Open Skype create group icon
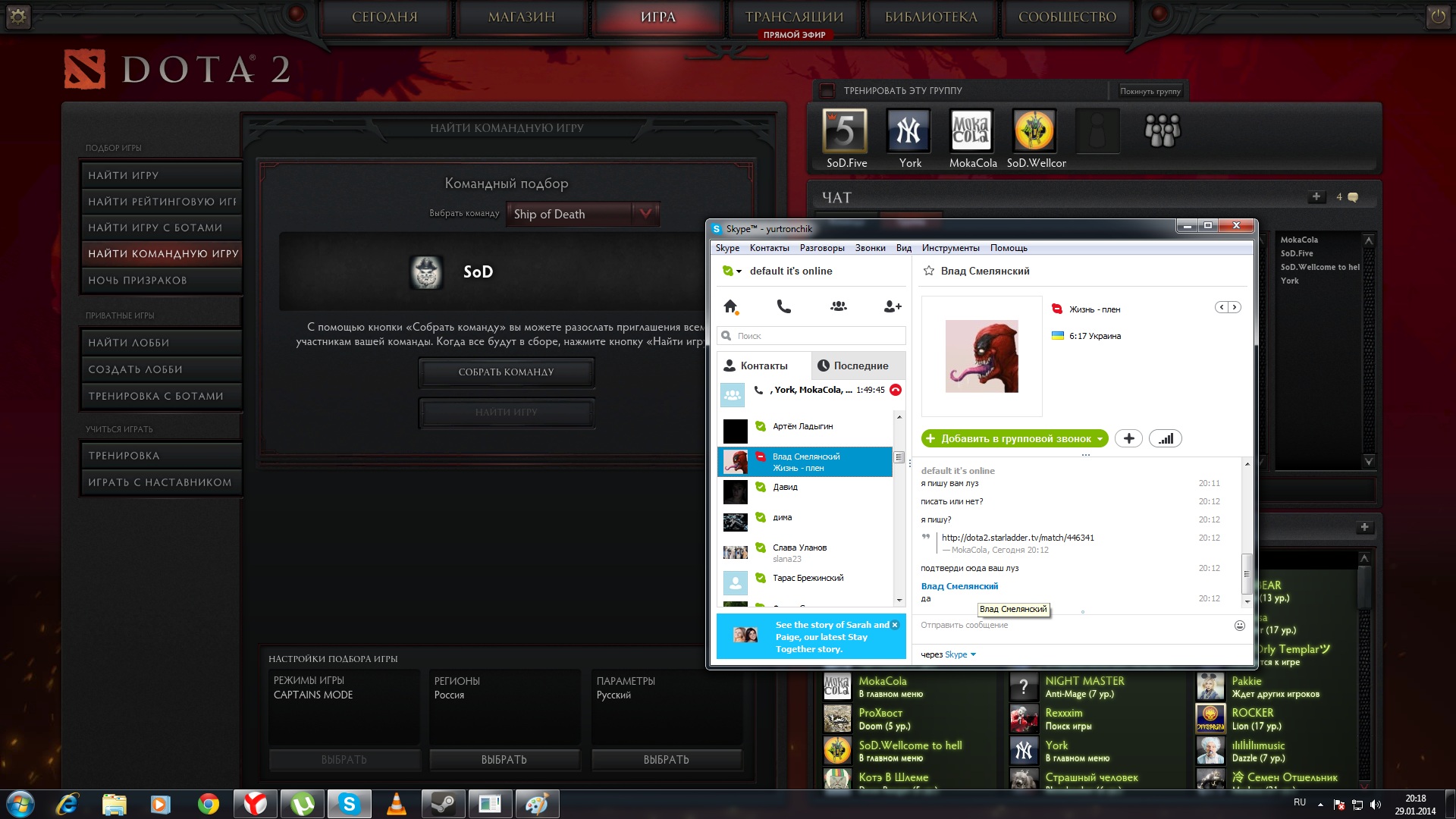Screen dimensions: 1456x819 click(x=839, y=306)
